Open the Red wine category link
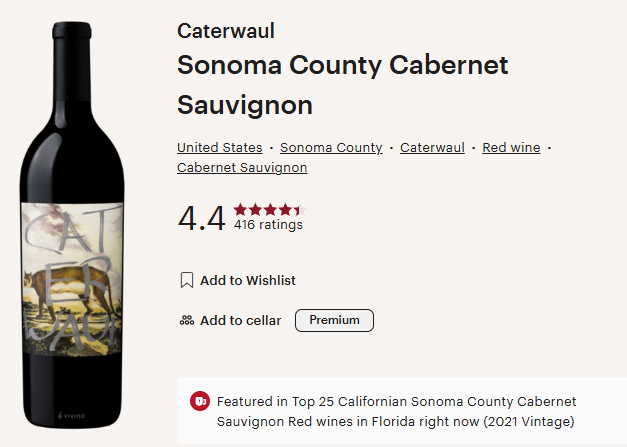 point(511,148)
